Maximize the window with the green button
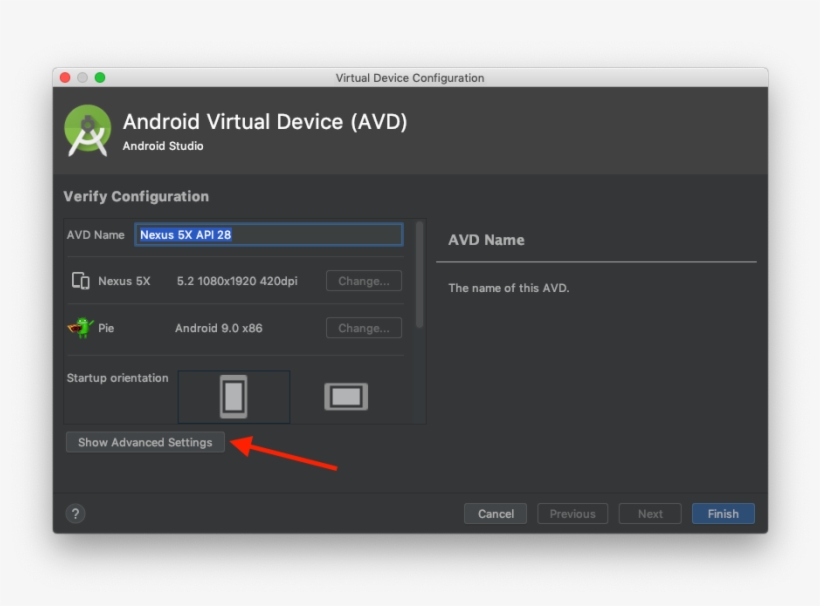 [x=100, y=78]
